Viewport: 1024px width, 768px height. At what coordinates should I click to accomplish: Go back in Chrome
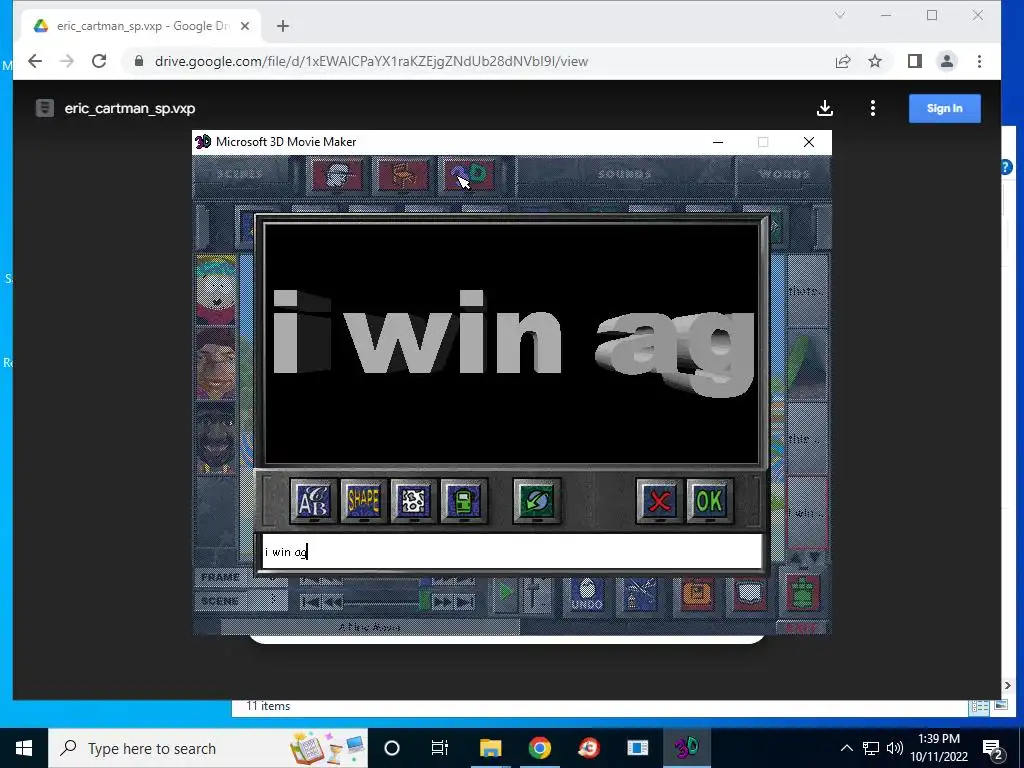[35, 61]
